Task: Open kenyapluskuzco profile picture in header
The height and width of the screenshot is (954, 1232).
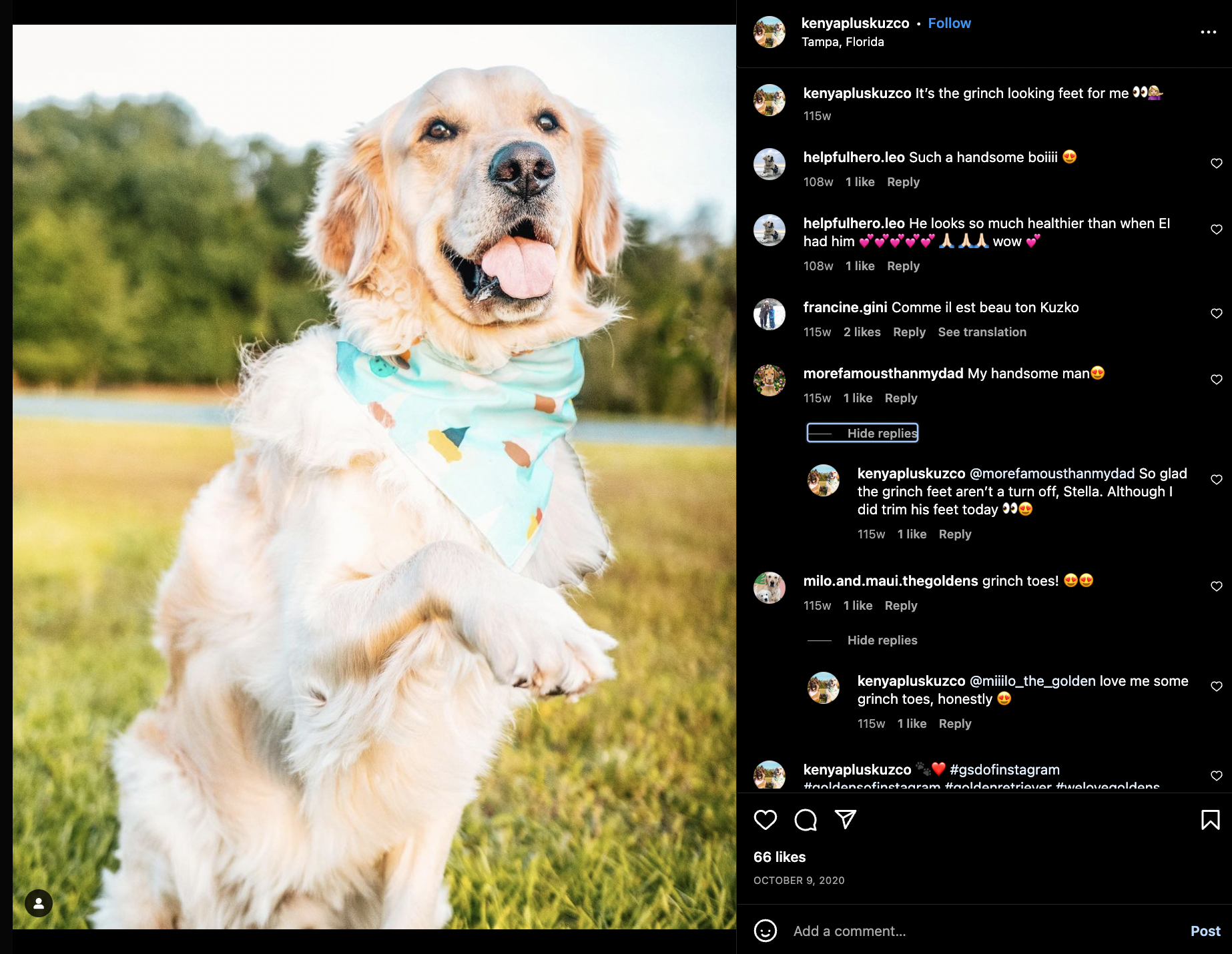Action: 769,32
